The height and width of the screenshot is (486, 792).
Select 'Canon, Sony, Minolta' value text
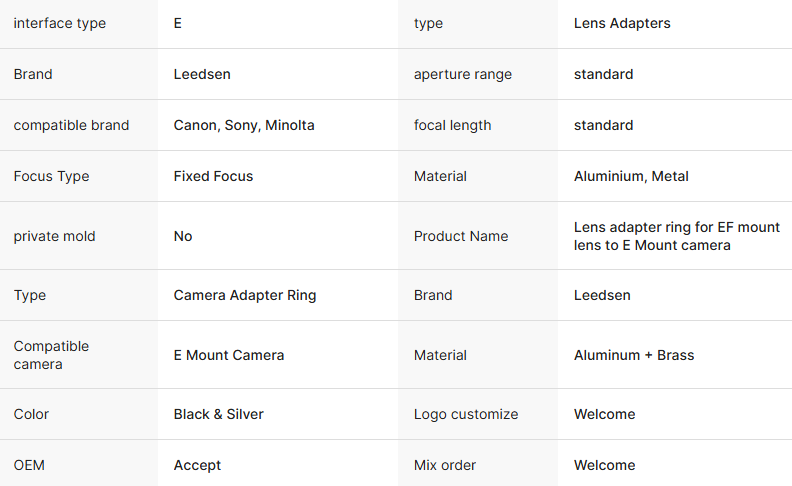pyautogui.click(x=244, y=125)
